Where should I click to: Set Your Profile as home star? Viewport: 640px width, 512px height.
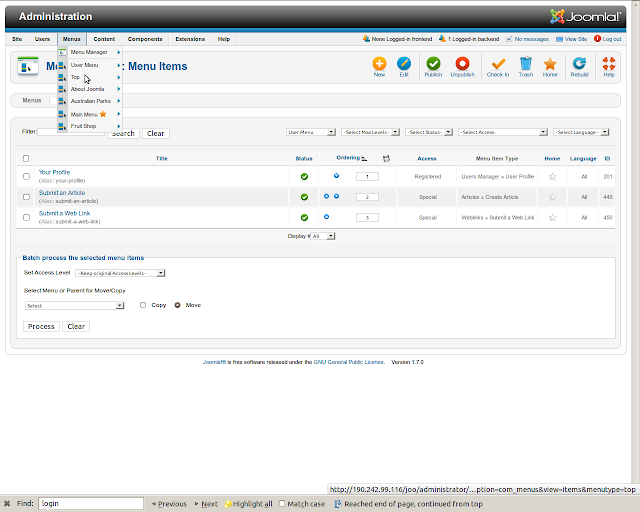coord(552,177)
